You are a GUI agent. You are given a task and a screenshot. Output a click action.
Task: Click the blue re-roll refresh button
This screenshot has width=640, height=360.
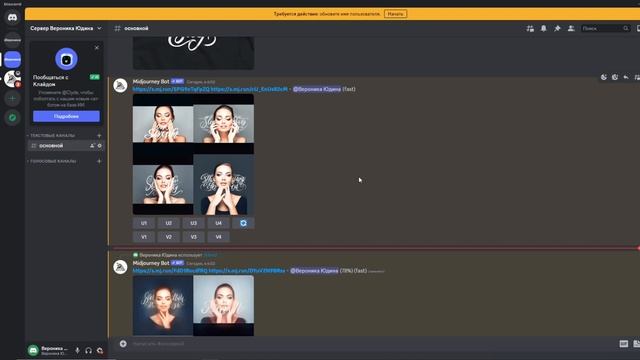(x=243, y=223)
